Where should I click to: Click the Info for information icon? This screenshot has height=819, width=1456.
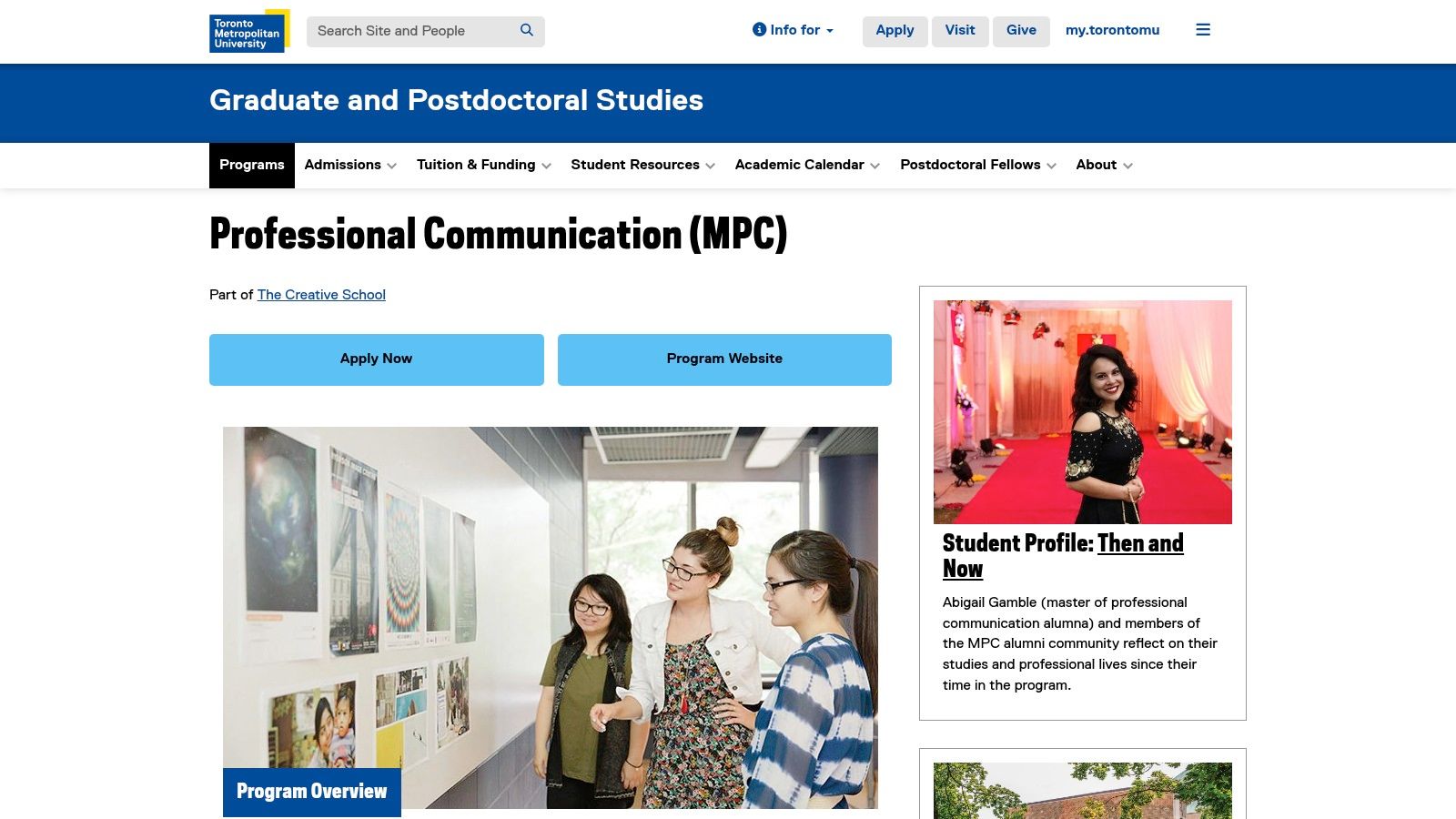759,30
